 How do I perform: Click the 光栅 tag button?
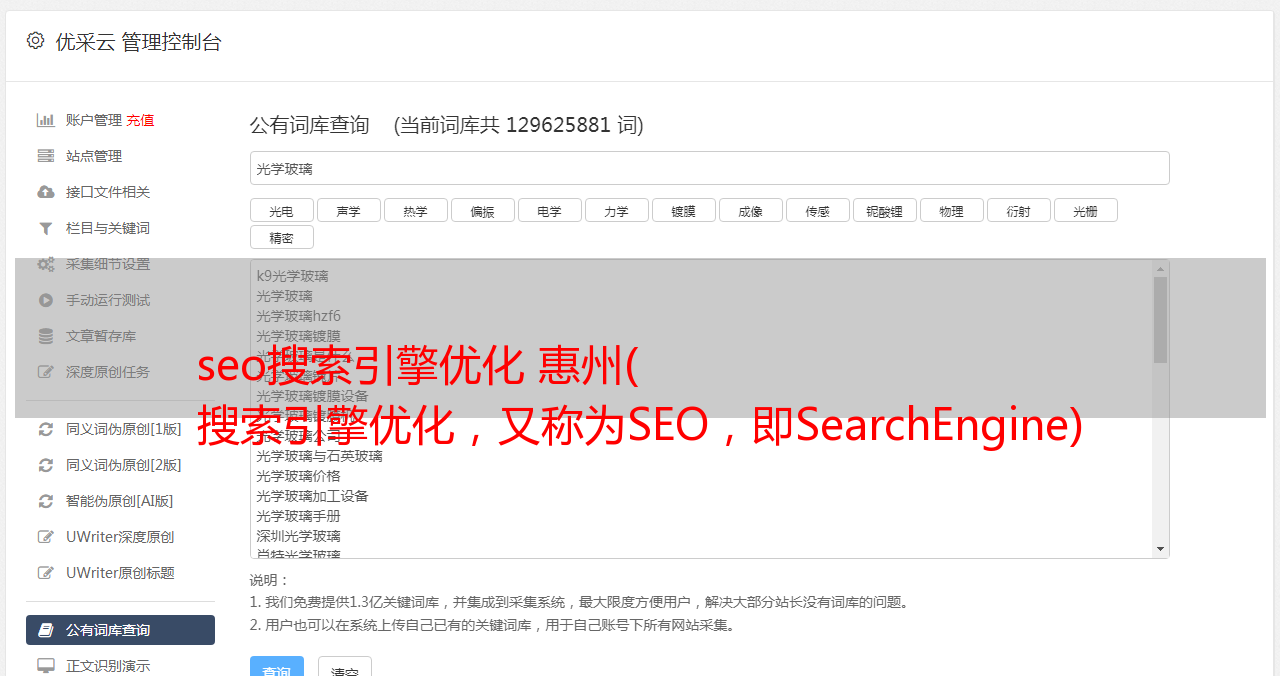(x=1086, y=210)
